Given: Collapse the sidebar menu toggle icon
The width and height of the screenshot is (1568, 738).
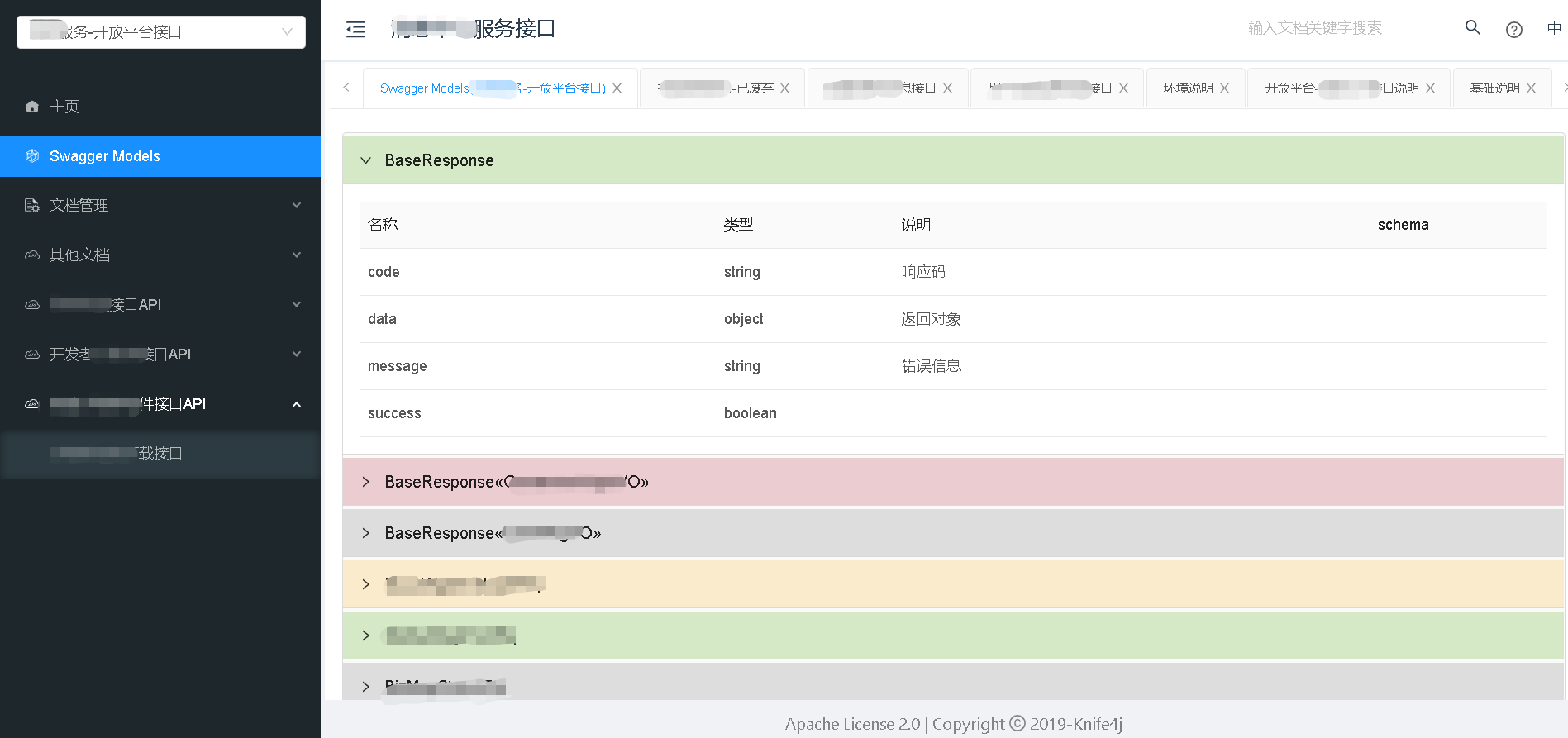Looking at the screenshot, I should [x=355, y=30].
